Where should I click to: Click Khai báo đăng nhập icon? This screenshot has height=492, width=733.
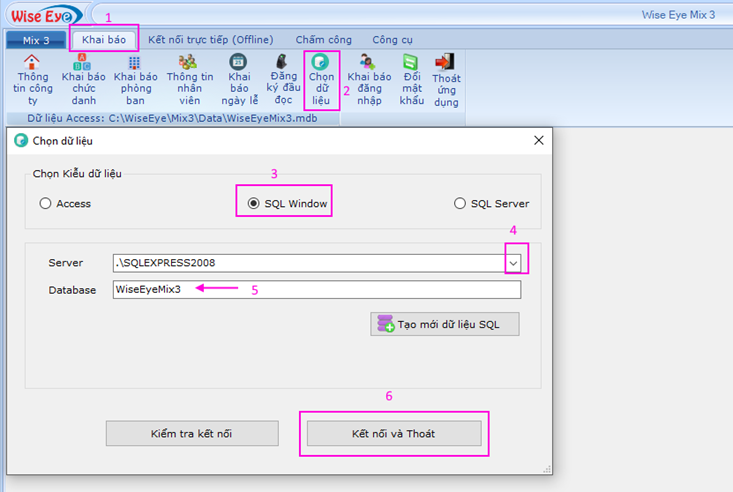[x=369, y=62]
